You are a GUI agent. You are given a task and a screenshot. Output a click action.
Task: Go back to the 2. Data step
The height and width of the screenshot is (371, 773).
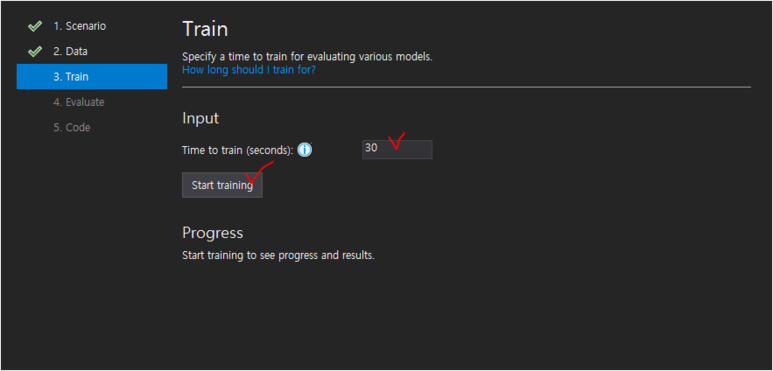(x=70, y=51)
